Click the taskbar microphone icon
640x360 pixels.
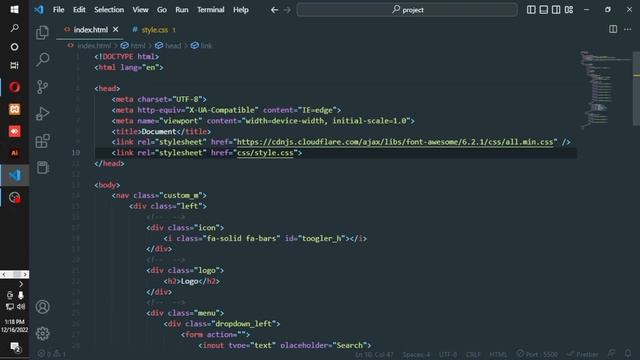point(21,295)
